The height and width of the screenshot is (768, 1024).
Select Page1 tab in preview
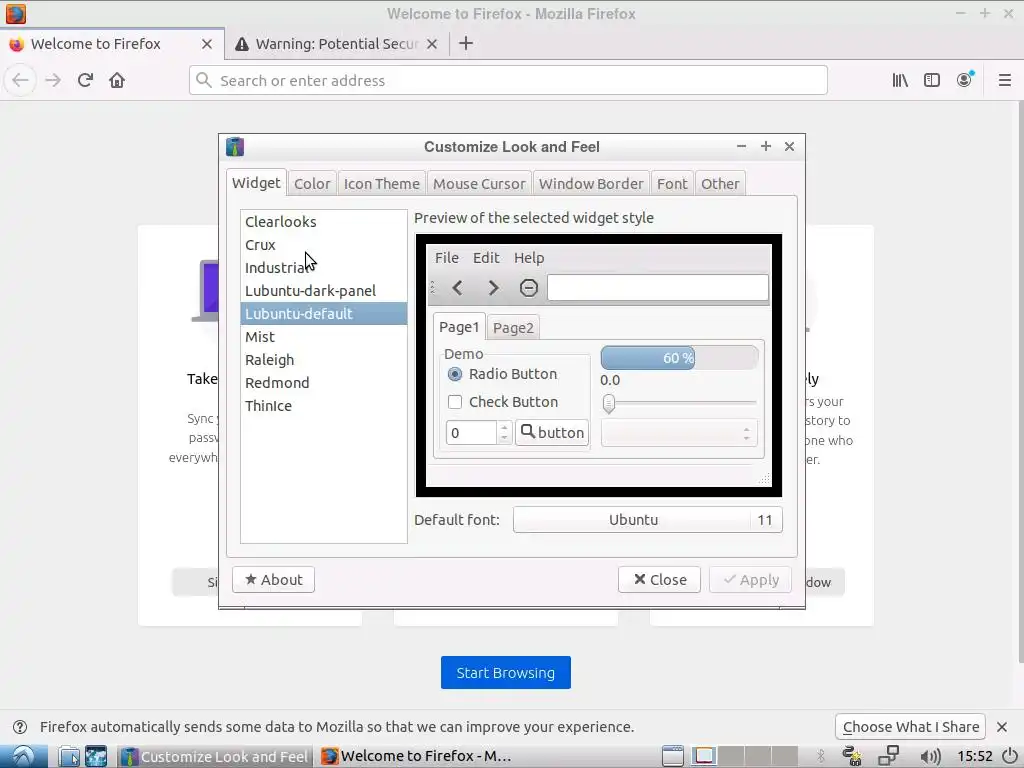tap(459, 327)
